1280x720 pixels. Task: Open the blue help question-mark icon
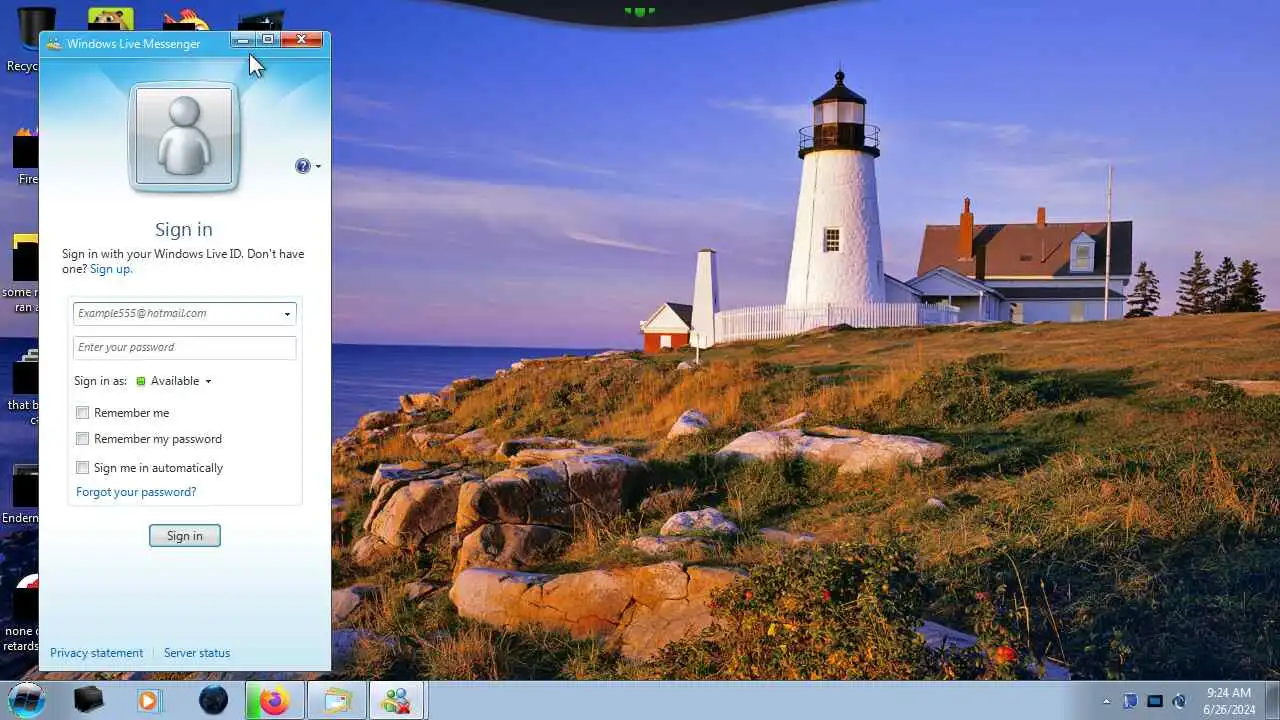[x=303, y=166]
